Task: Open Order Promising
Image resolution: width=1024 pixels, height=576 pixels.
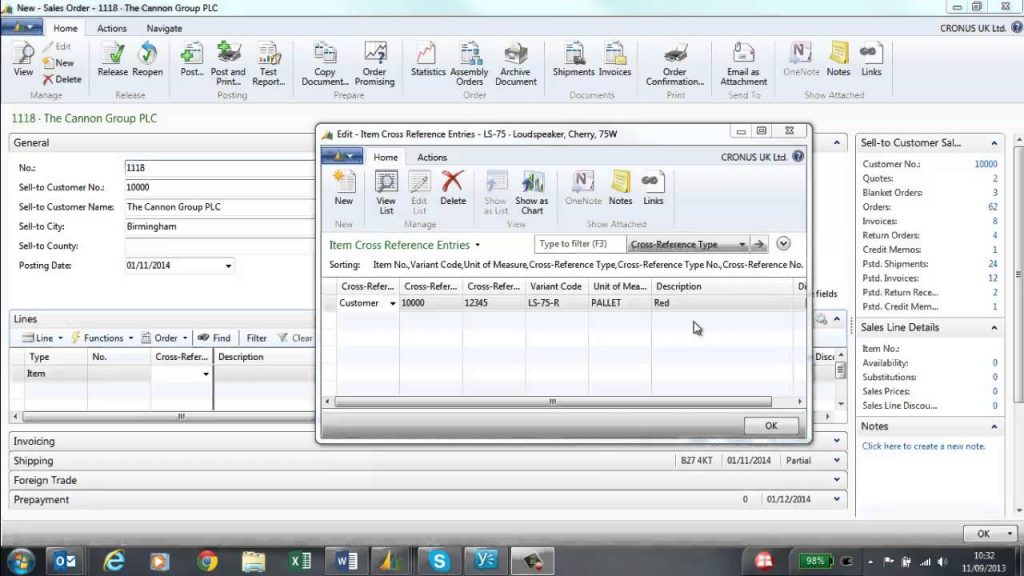Action: (x=374, y=64)
